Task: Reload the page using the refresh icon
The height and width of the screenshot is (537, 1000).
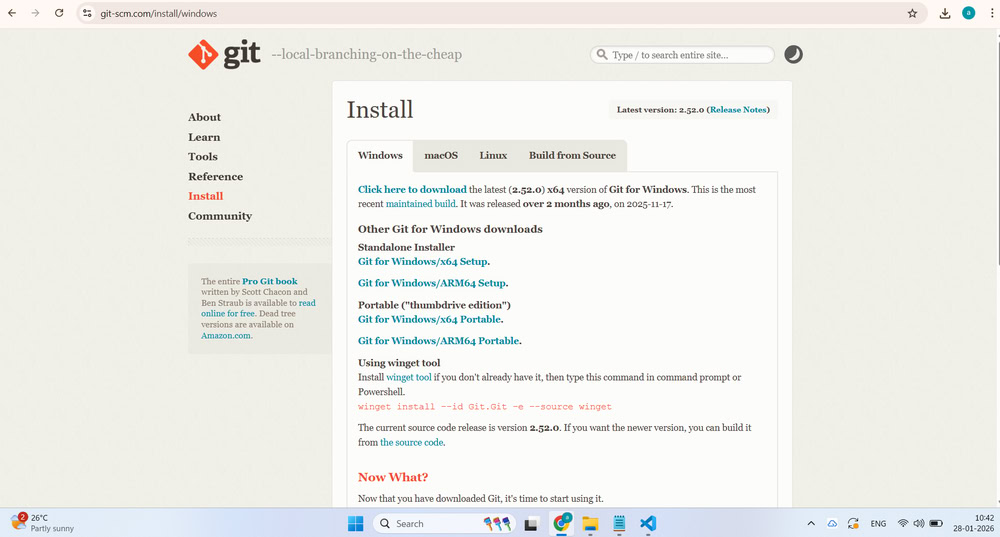Action: tap(59, 13)
